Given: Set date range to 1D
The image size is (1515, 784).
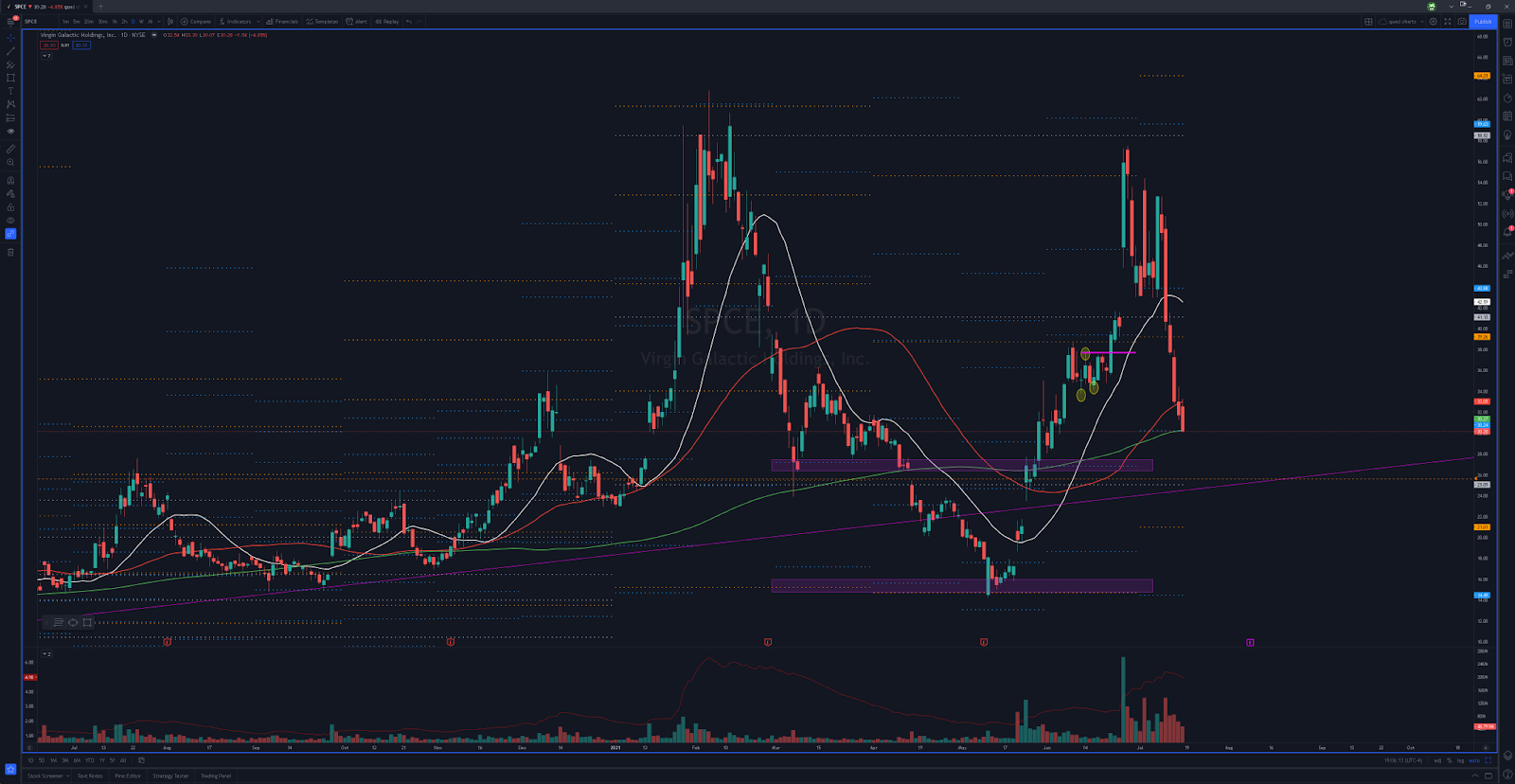Looking at the screenshot, I should (30, 760).
